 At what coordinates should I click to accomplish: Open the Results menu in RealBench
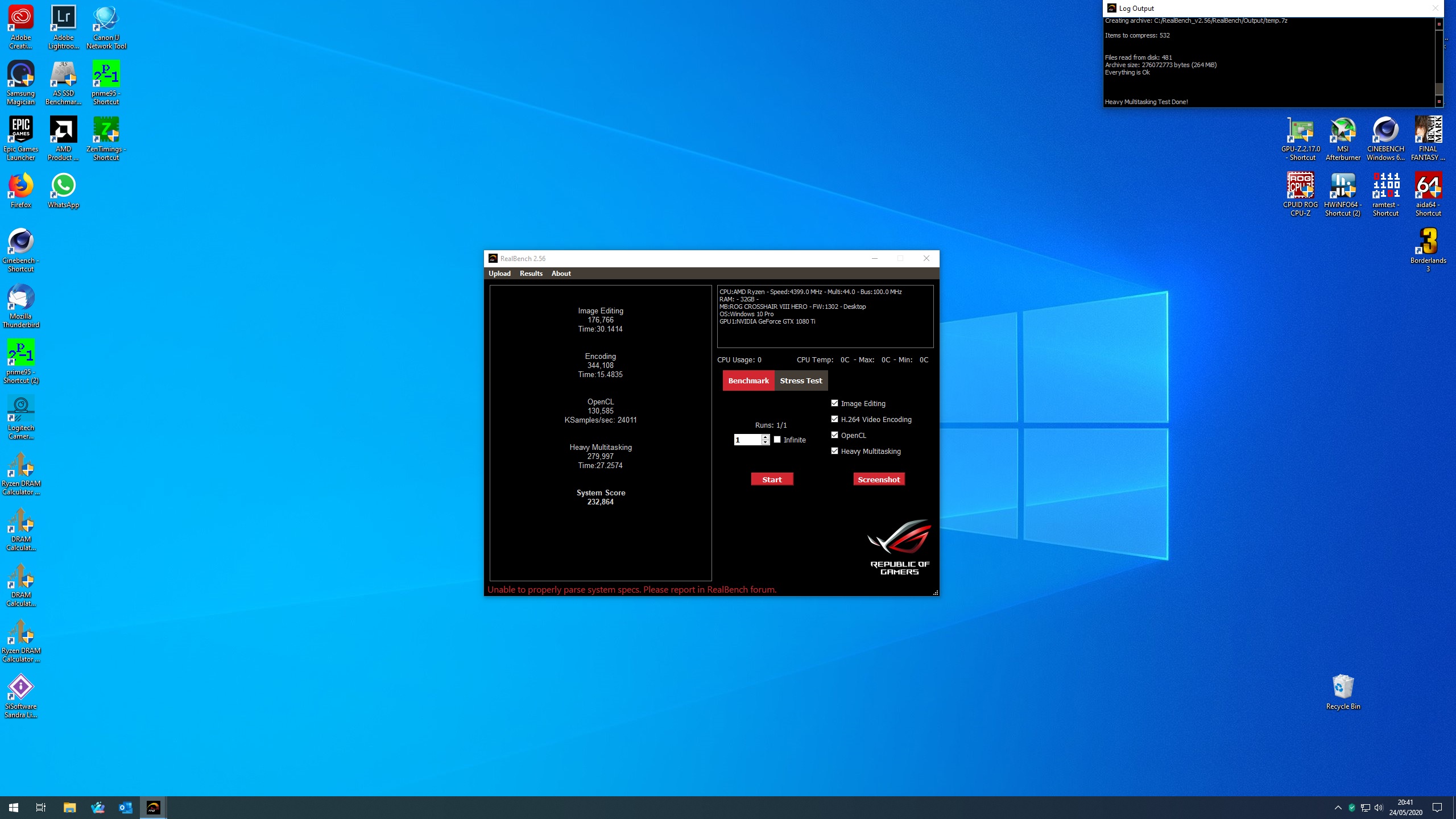(531, 274)
